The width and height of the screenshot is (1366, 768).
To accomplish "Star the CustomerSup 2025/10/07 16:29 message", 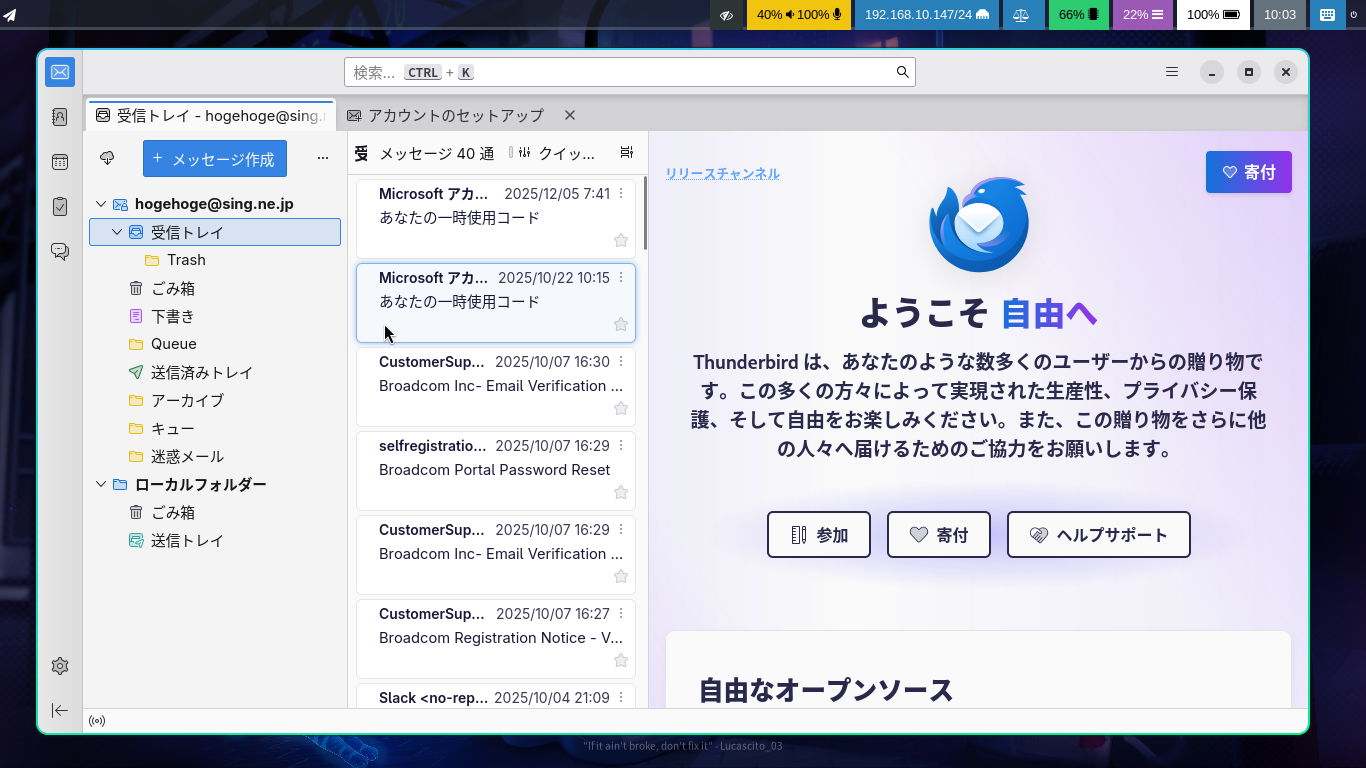I will point(621,576).
